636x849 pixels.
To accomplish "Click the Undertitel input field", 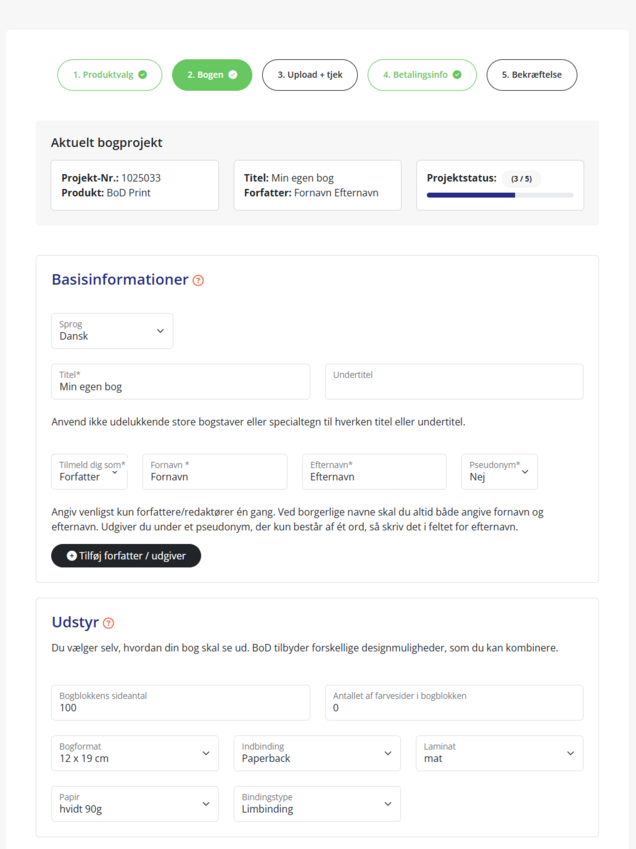I will (x=454, y=381).
